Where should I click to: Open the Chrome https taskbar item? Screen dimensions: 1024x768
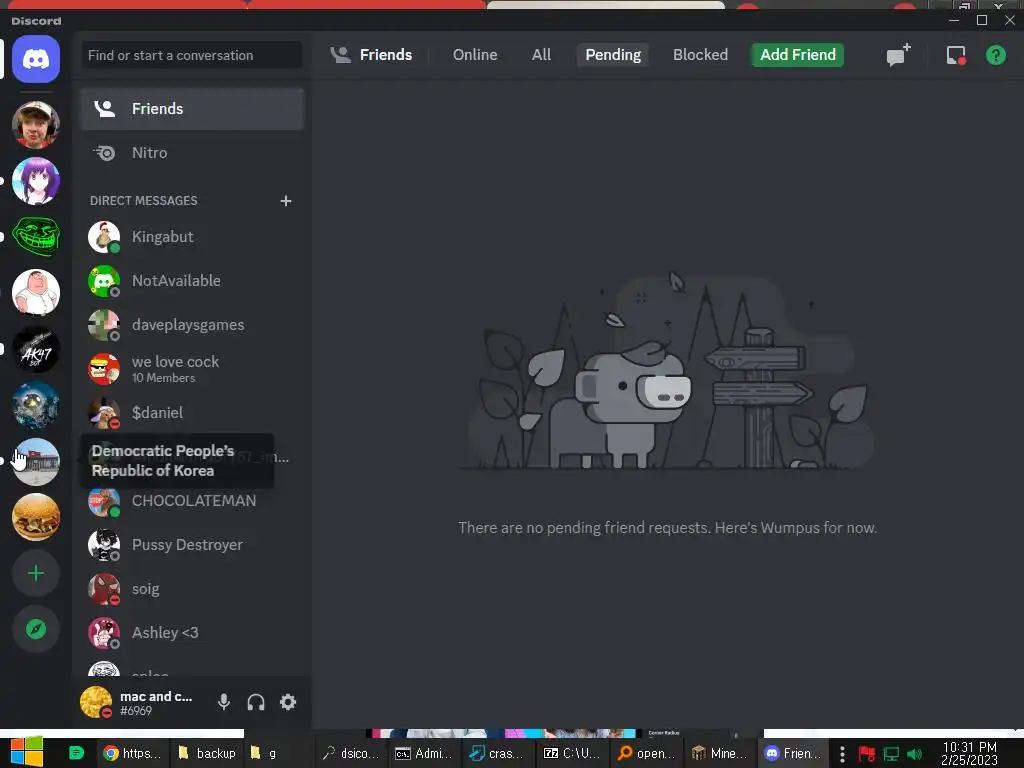[x=133, y=753]
